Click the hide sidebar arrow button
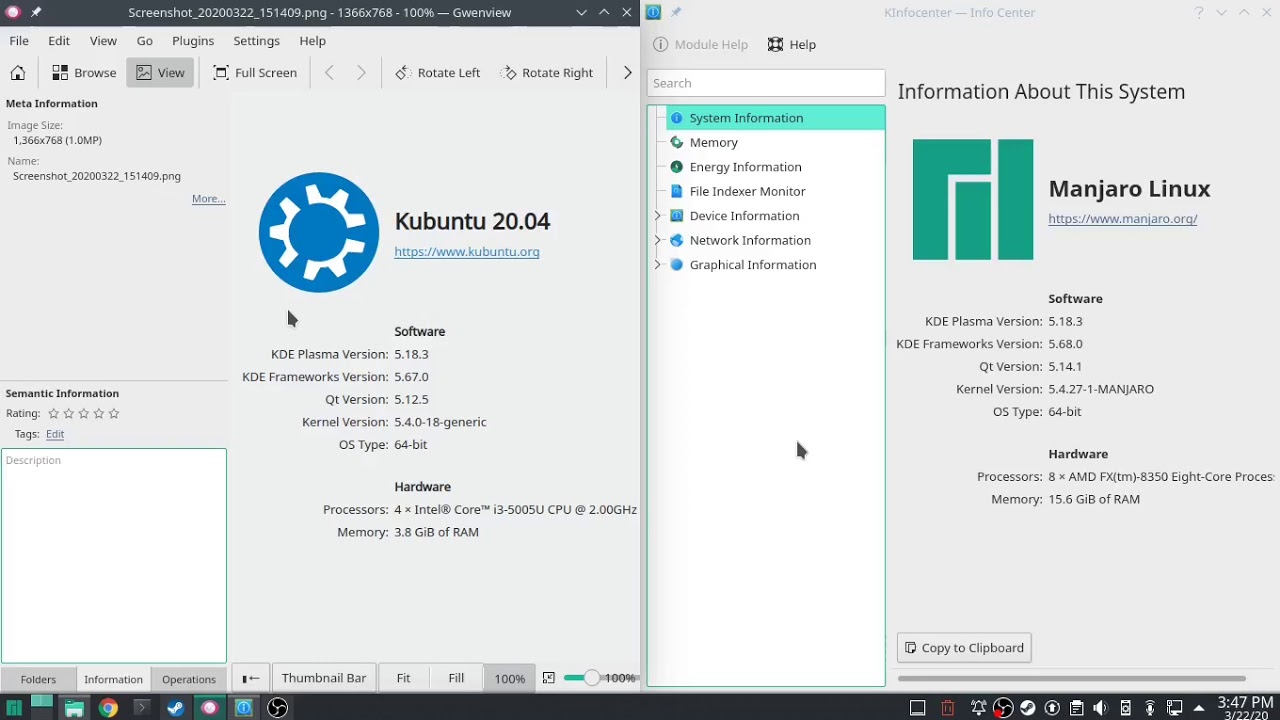Image resolution: width=1280 pixels, height=720 pixels. (x=250, y=678)
